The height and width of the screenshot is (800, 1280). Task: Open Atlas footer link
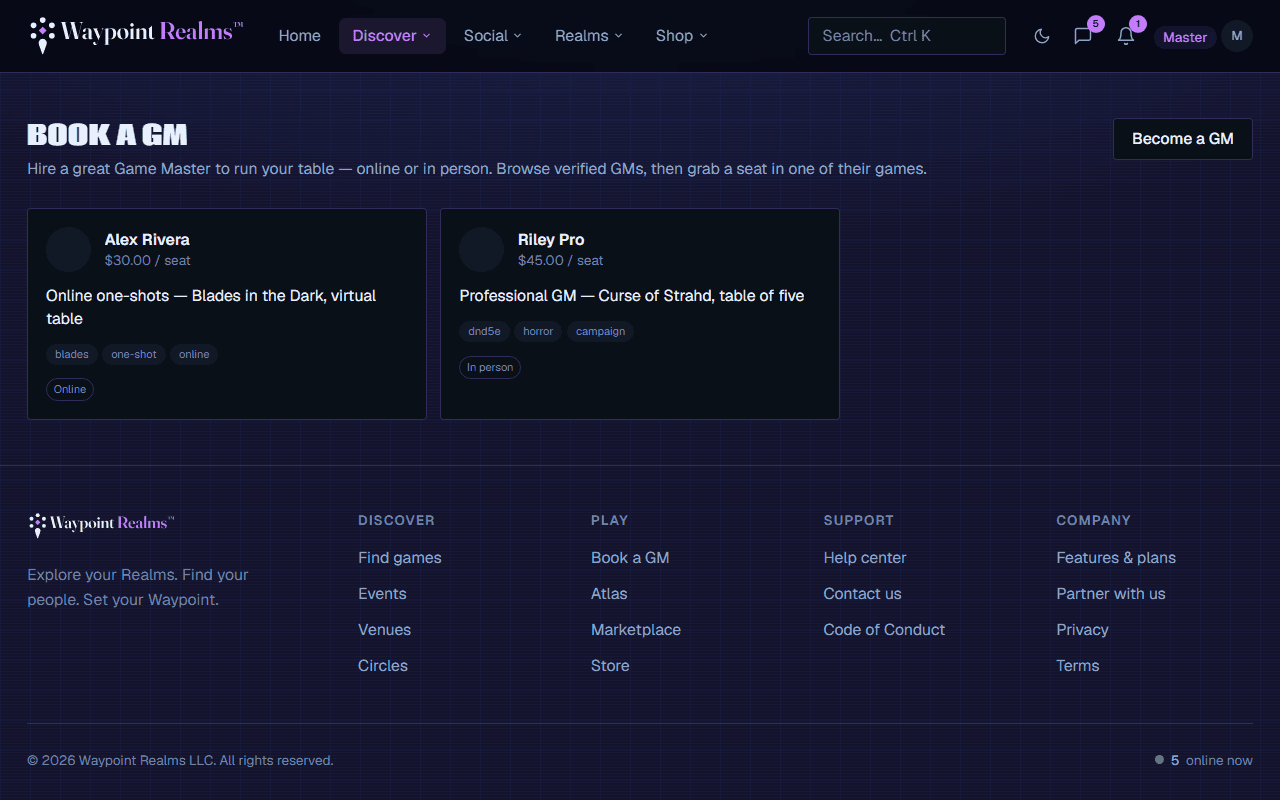click(609, 594)
